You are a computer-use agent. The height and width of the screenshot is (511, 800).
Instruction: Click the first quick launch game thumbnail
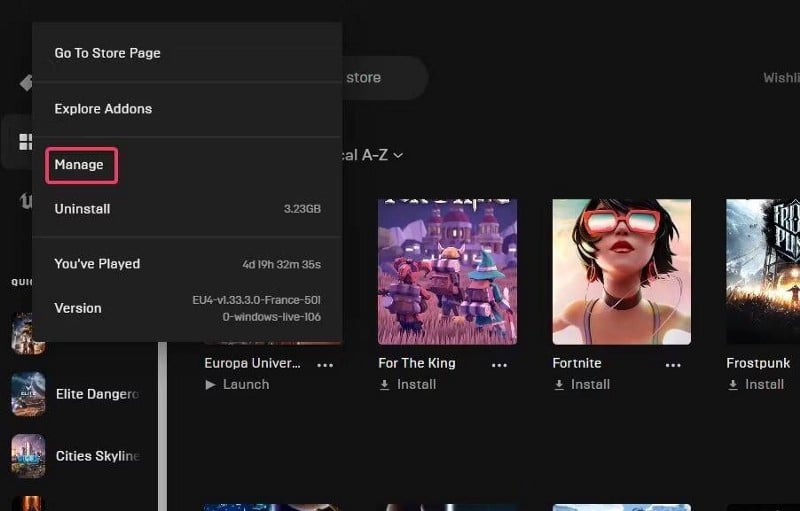pyautogui.click(x=29, y=334)
